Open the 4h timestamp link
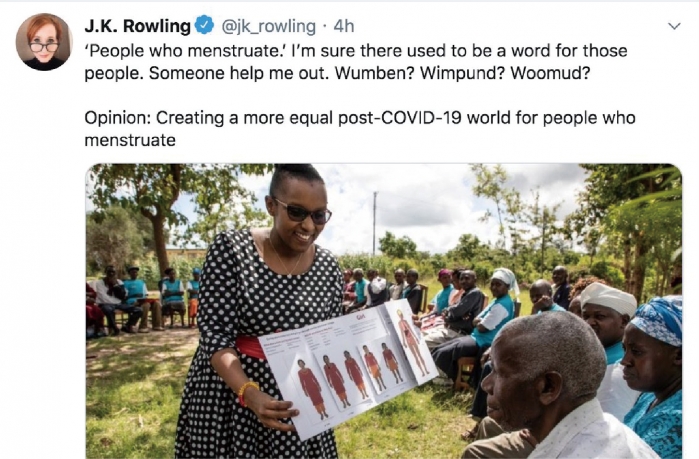Viewport: 699px width, 459px height. coord(344,27)
